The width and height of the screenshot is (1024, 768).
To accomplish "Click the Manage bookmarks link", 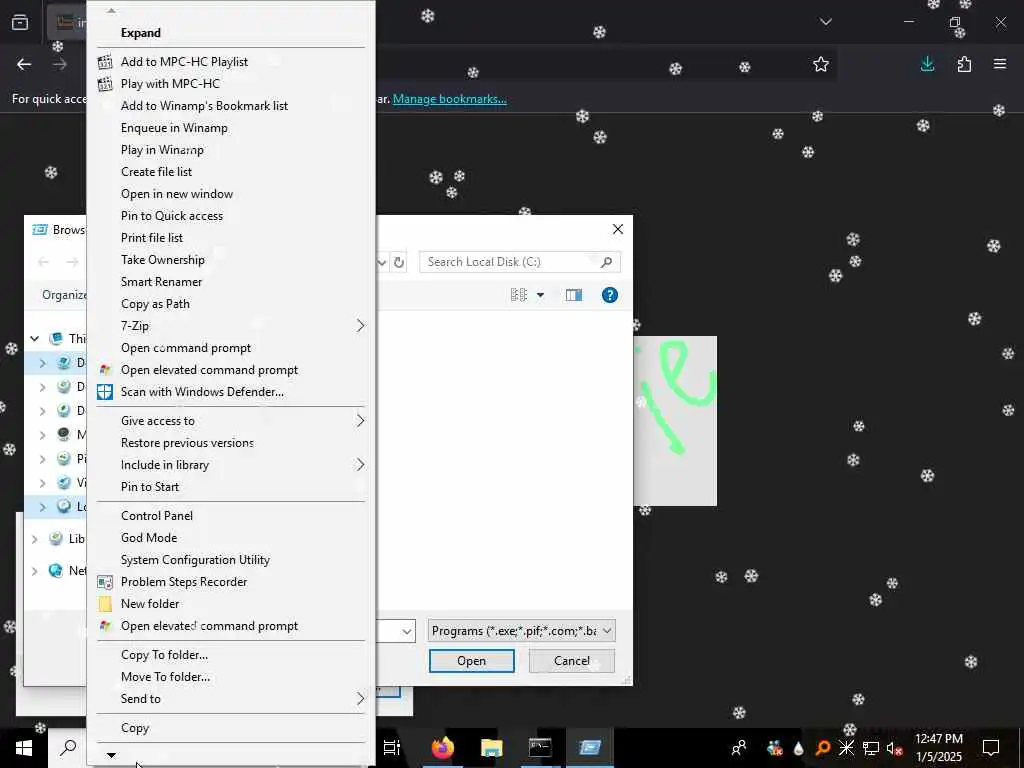I will point(449,99).
